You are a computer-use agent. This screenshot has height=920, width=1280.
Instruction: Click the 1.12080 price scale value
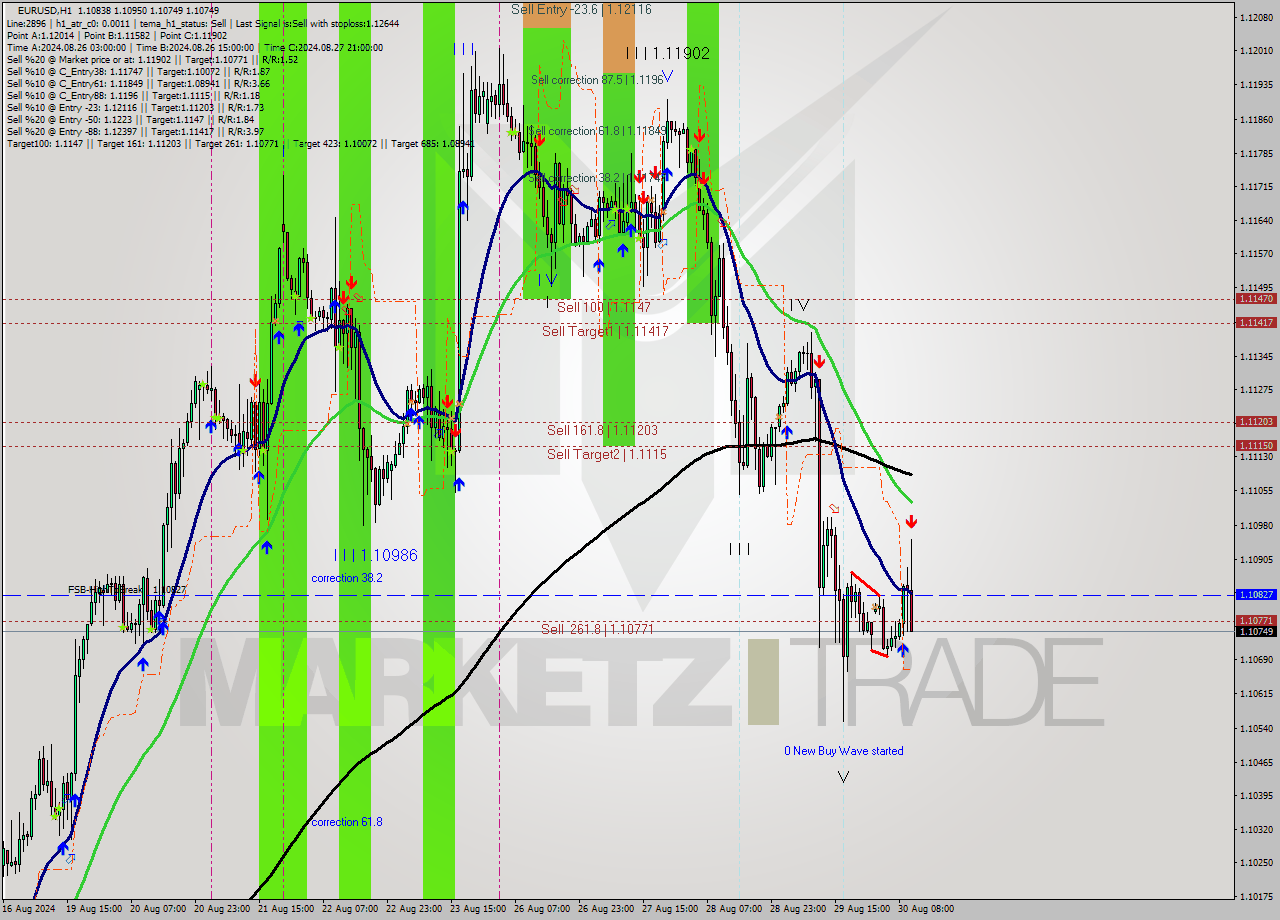point(1256,17)
